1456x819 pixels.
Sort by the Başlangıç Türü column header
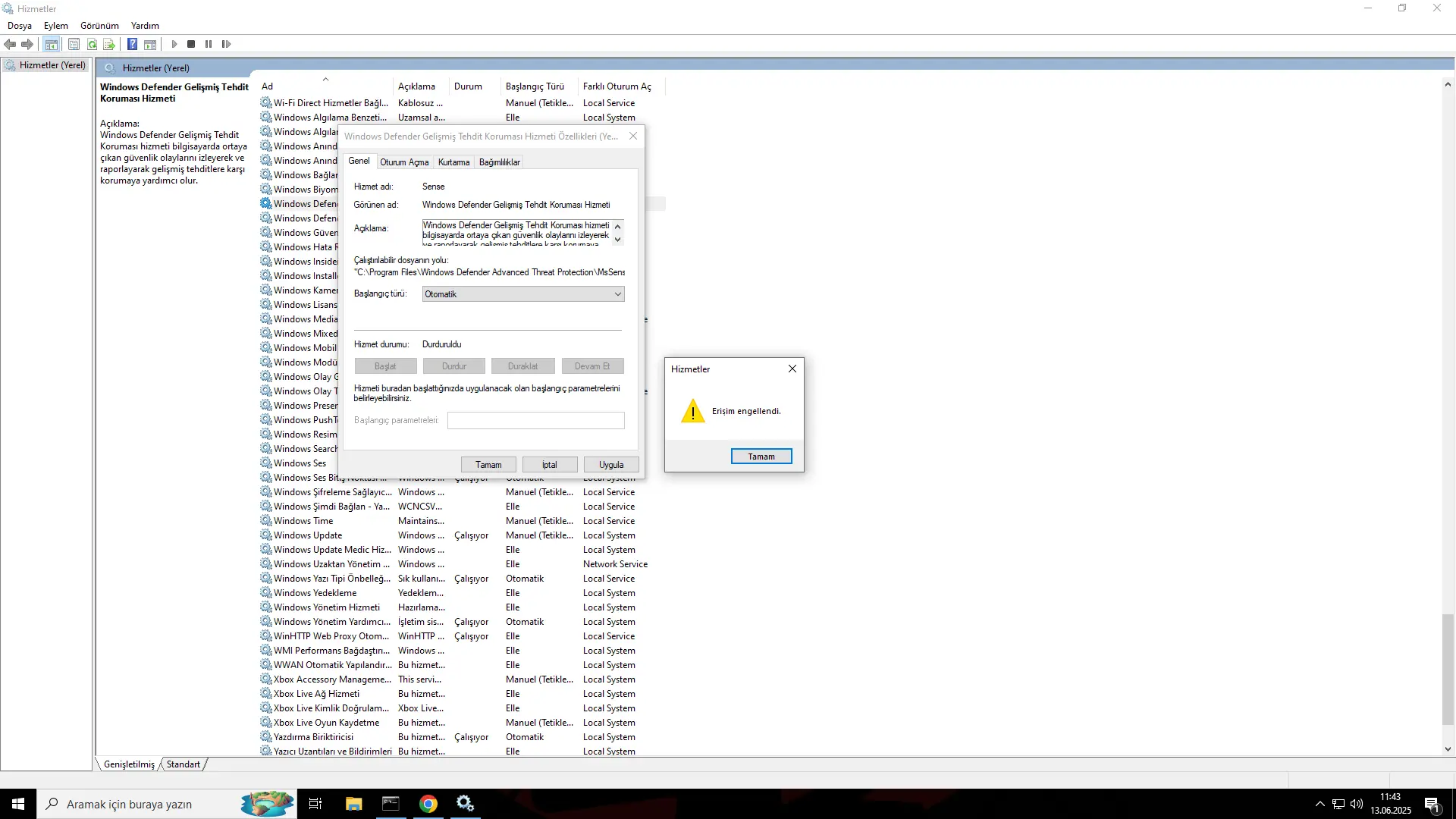(539, 86)
